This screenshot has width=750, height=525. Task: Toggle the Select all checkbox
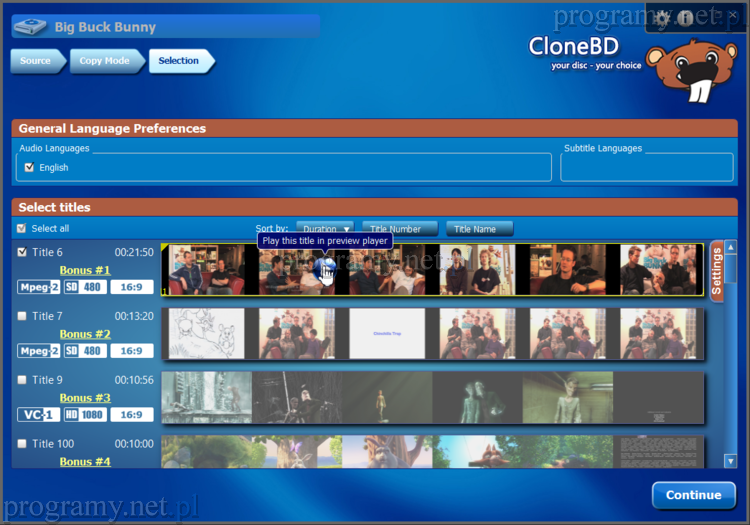click(22, 229)
